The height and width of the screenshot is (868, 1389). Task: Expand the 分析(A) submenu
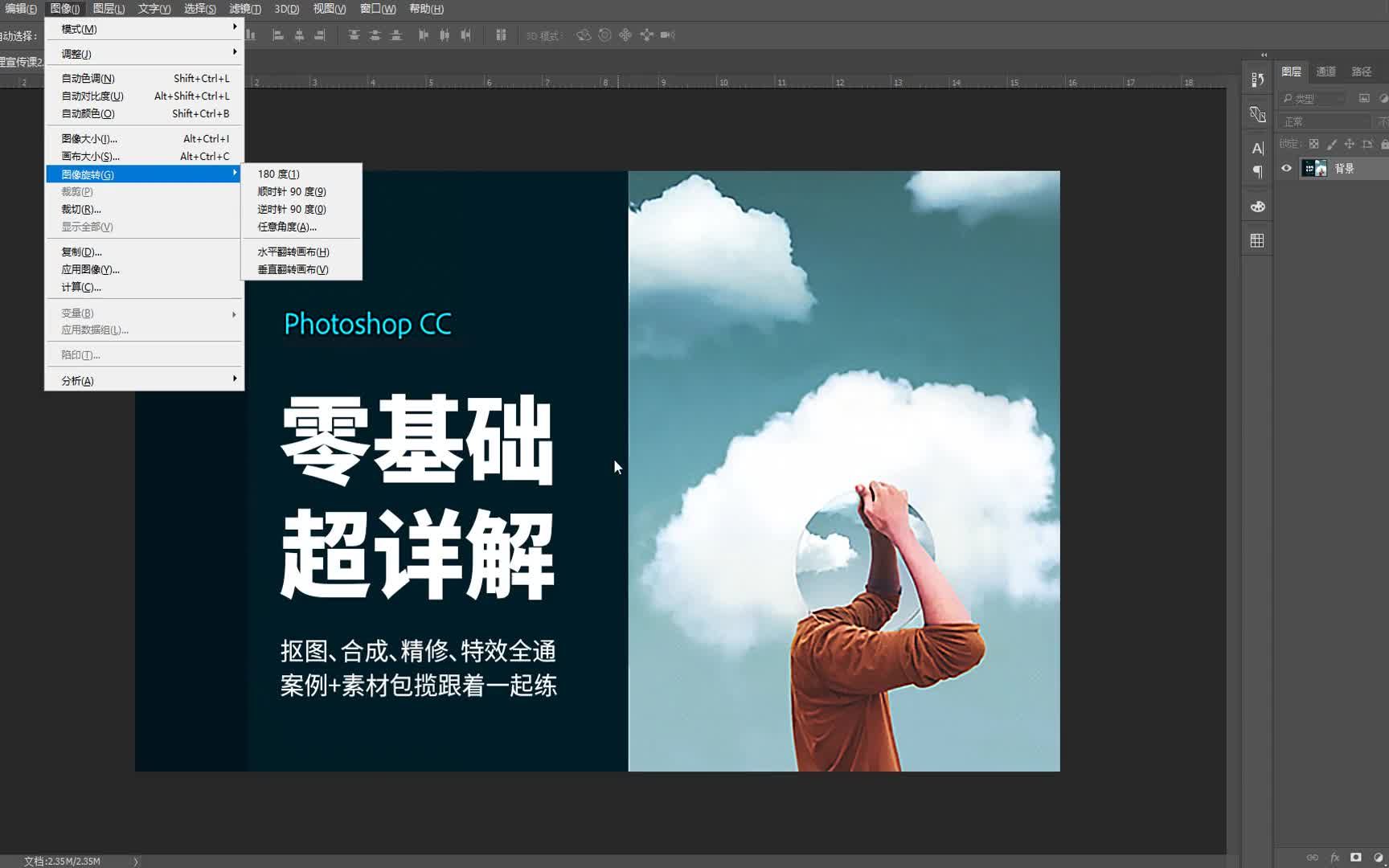coord(145,380)
